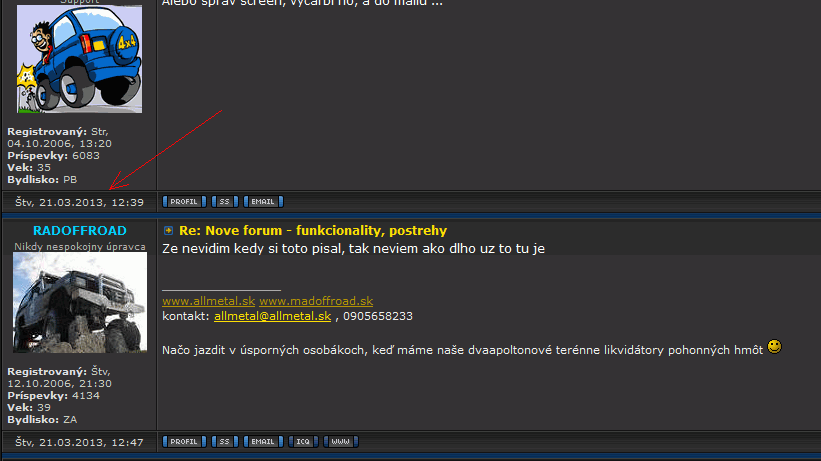Select the timestamp 'Štv, 21.03.2013, 12:39'
821x461 pixels.
pos(80,202)
